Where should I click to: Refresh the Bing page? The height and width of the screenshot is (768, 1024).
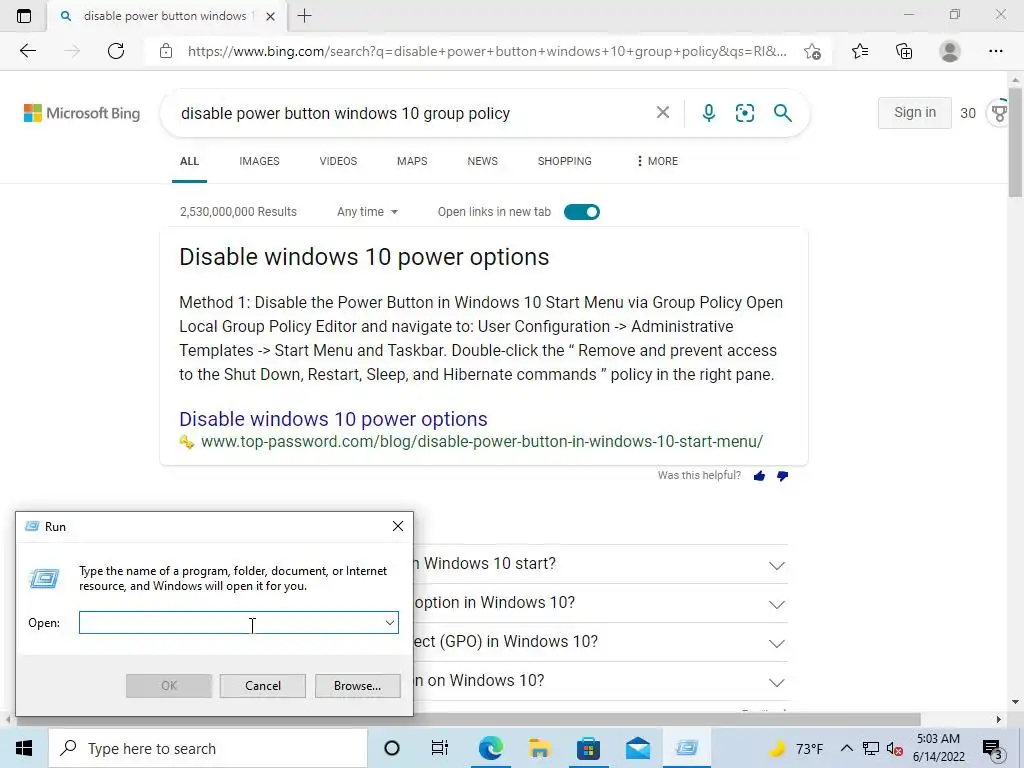[116, 51]
